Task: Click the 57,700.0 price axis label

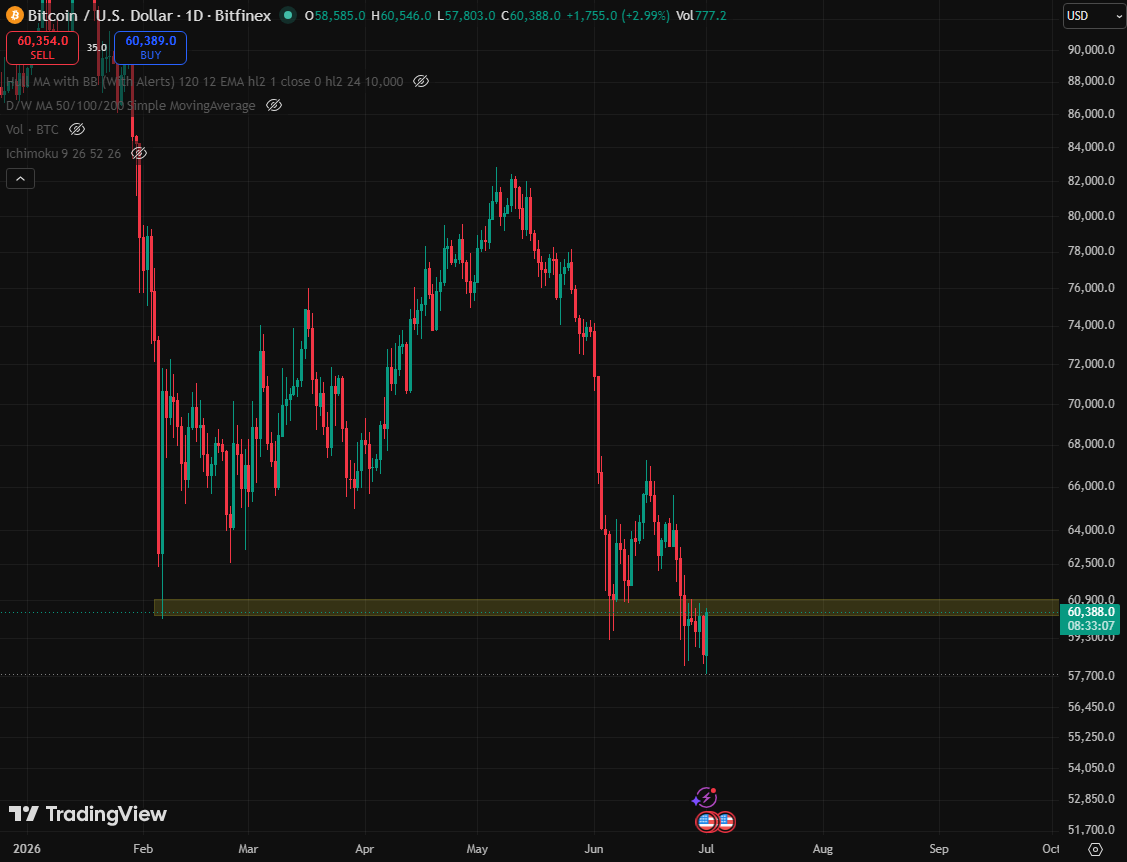Action: point(1091,675)
